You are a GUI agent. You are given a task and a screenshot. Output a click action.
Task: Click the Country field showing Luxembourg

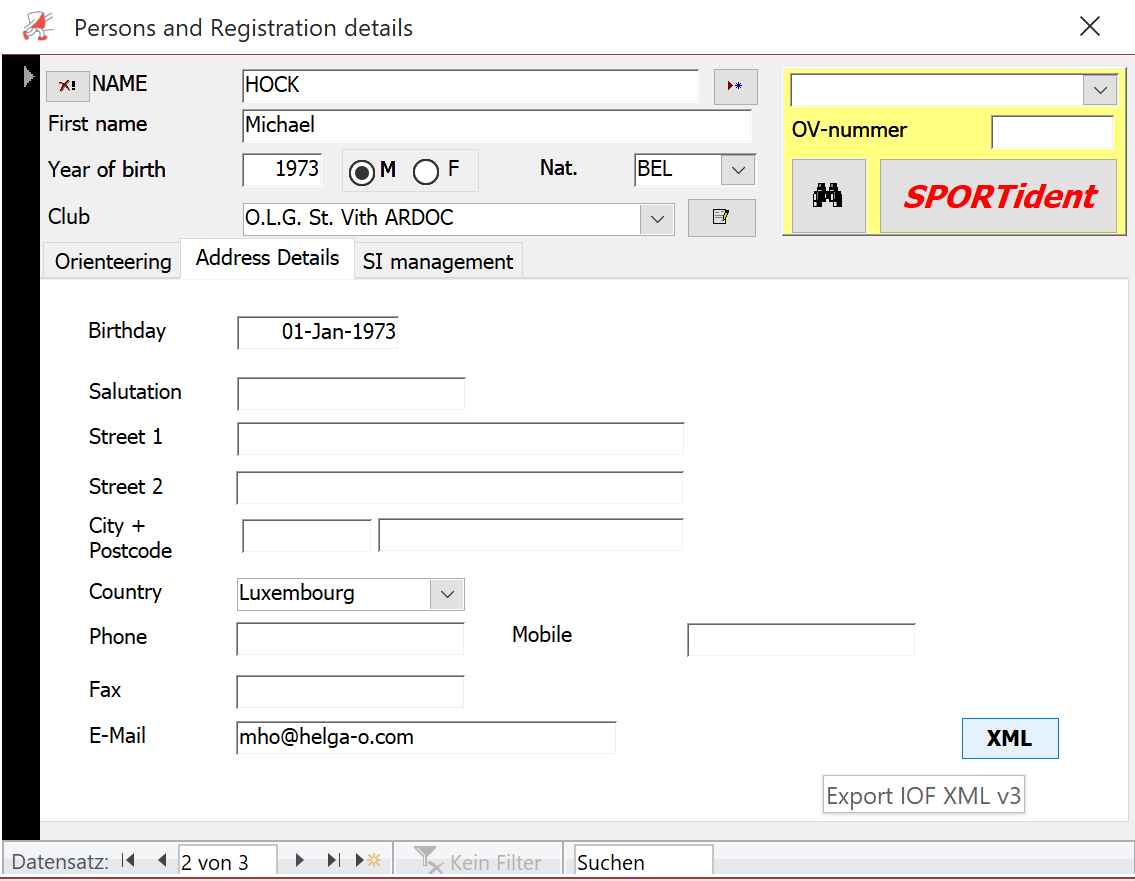click(334, 594)
